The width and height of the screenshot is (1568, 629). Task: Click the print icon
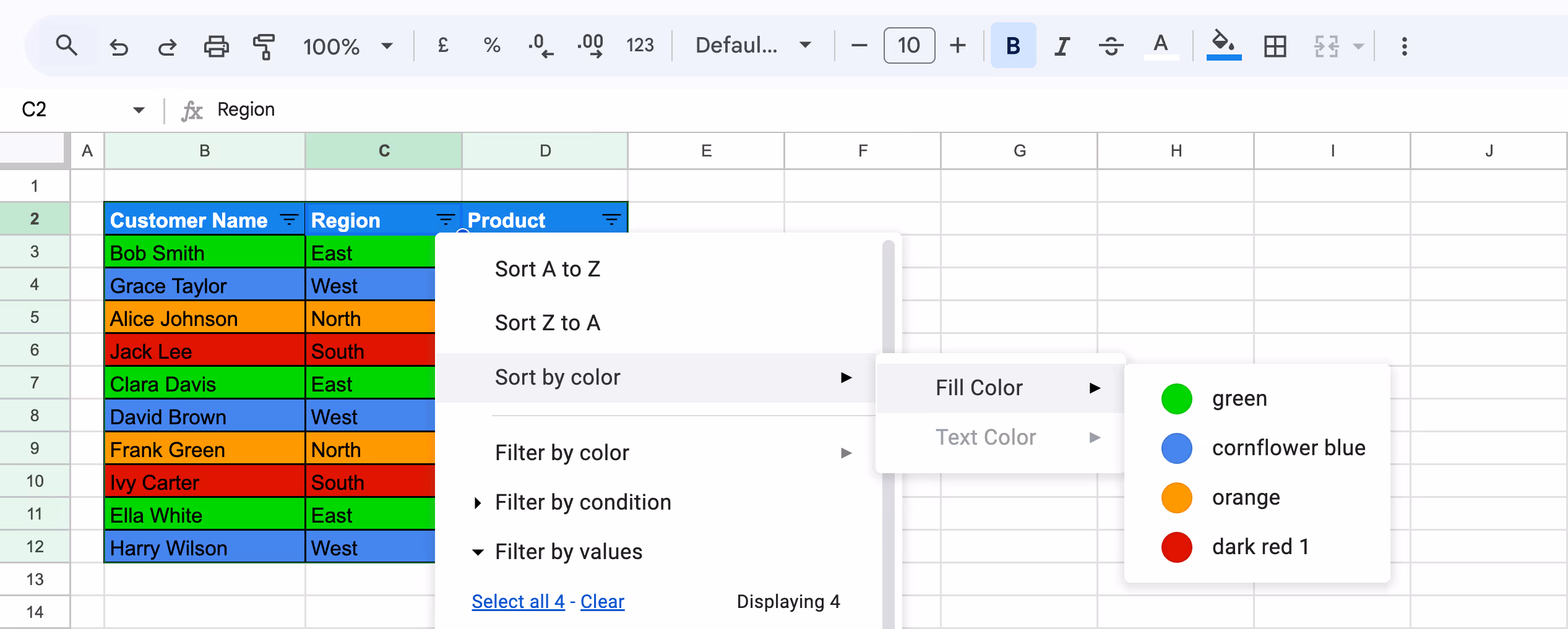(216, 46)
